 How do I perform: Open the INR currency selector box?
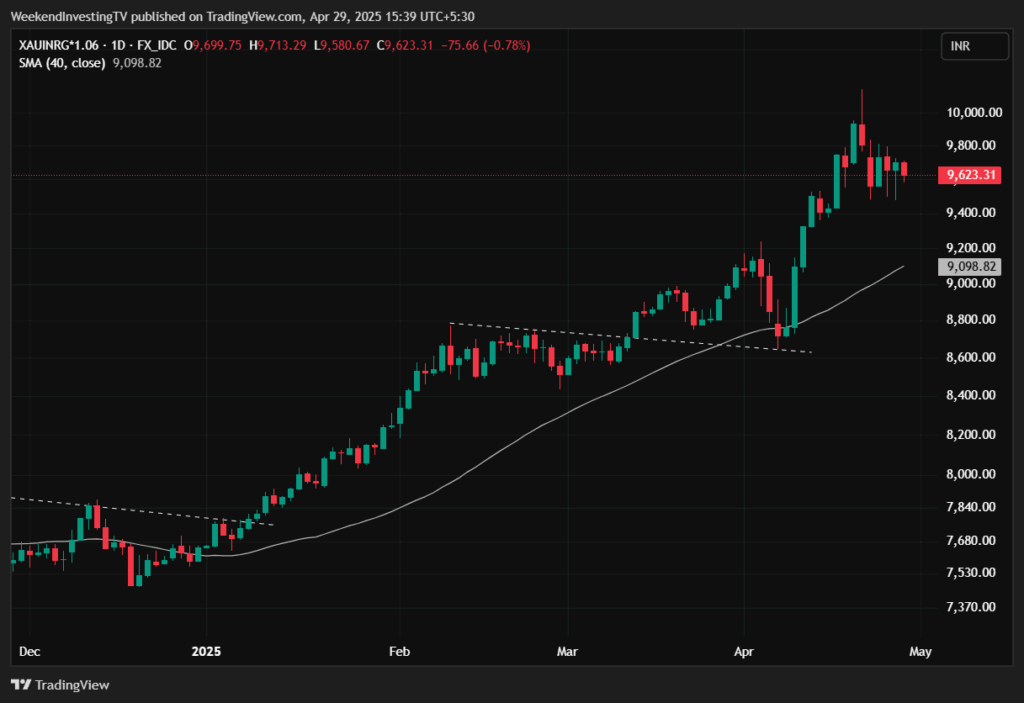tap(974, 46)
